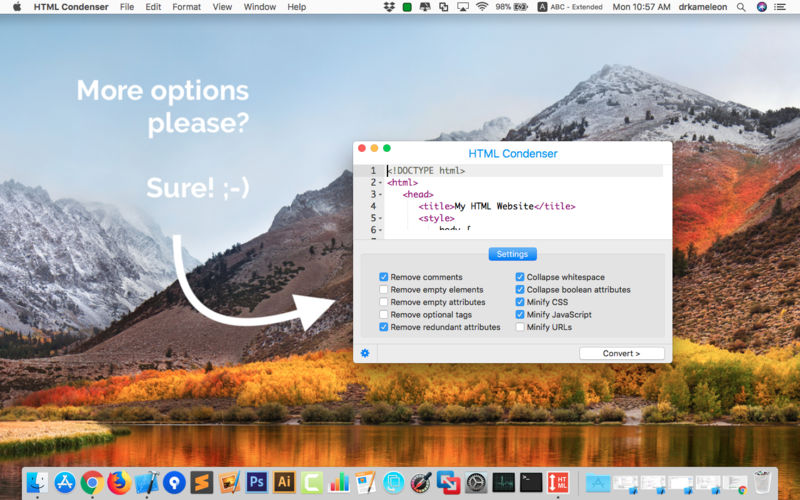
Task: Open the File menu
Action: coord(127,7)
